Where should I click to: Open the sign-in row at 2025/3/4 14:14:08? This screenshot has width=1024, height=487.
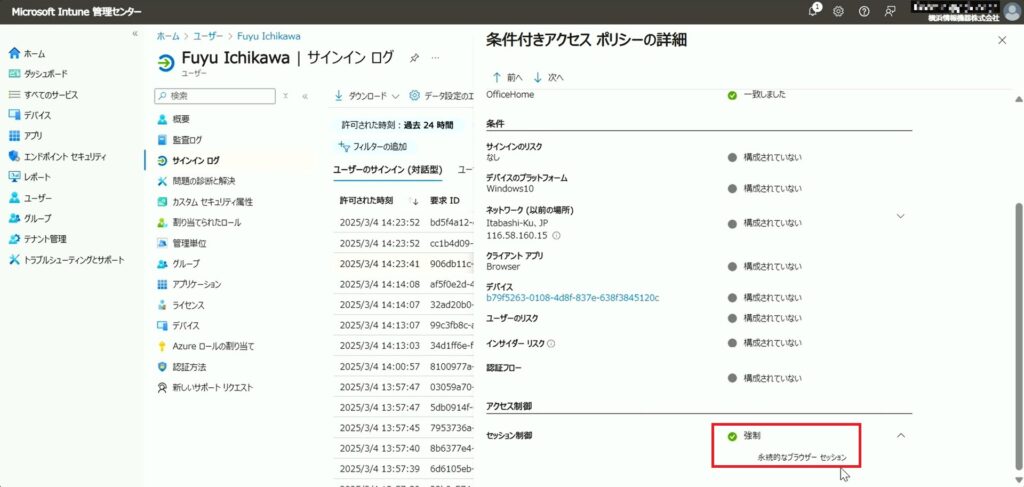[403, 285]
